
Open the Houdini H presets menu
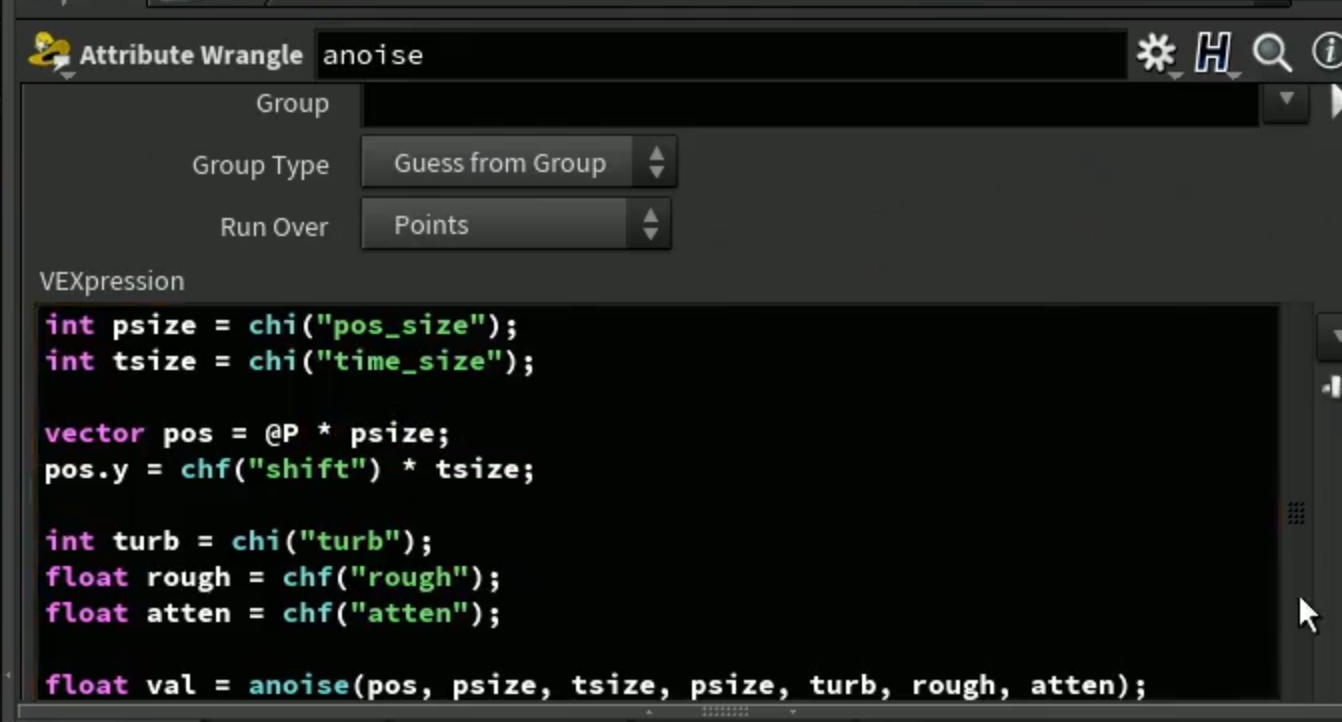click(1213, 54)
